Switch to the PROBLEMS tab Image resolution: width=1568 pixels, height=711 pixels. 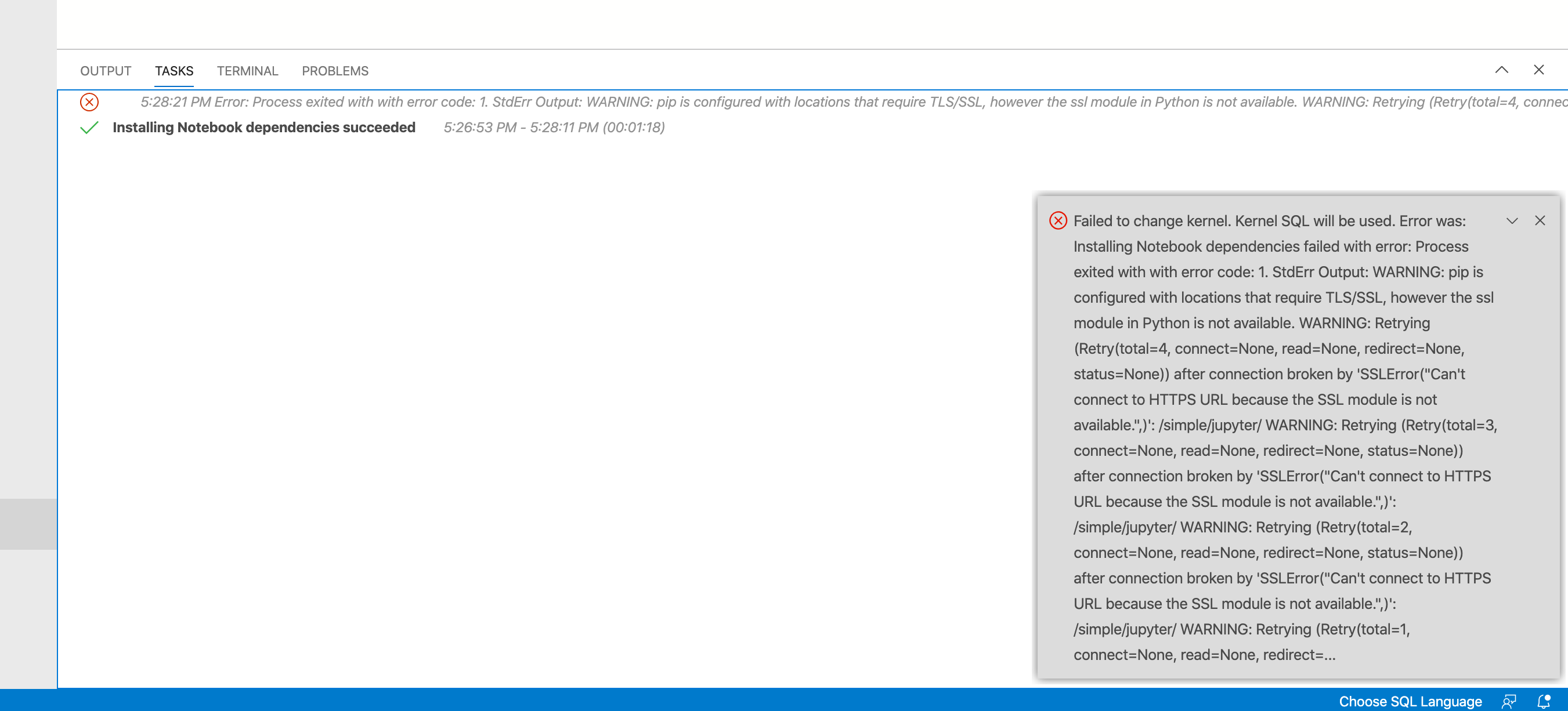pyautogui.click(x=335, y=71)
